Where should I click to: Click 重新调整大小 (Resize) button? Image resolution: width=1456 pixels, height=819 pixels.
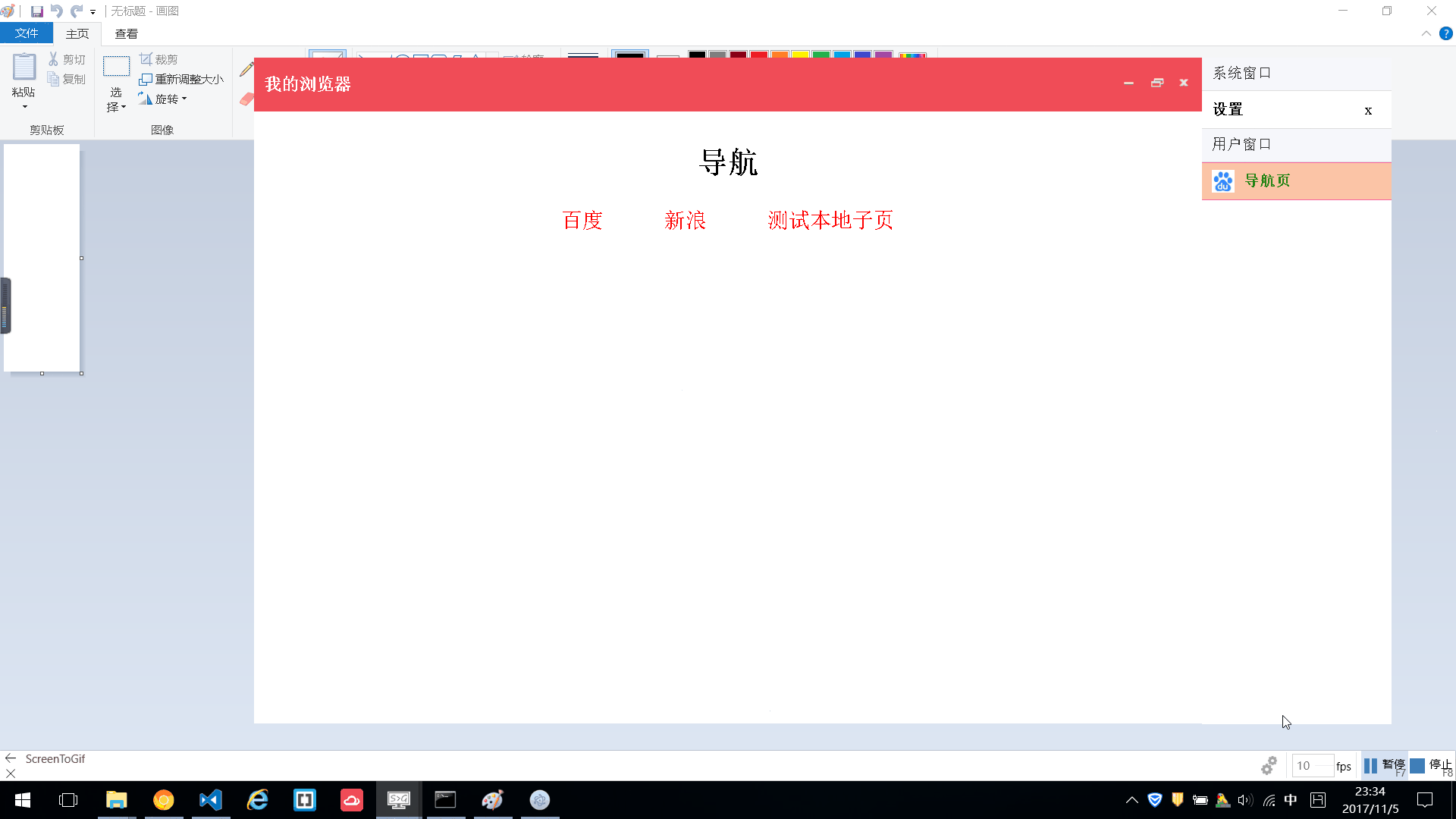pyautogui.click(x=181, y=79)
